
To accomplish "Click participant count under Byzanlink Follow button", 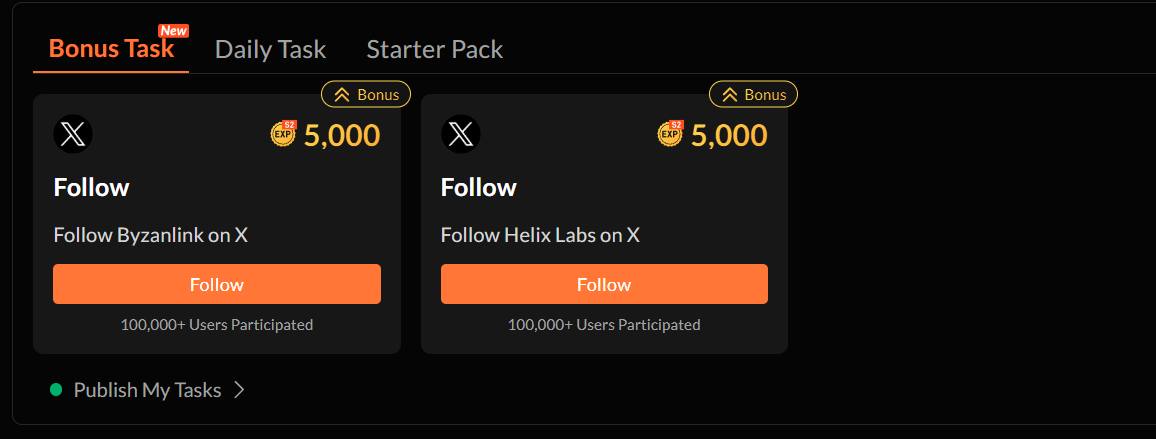I will click(x=216, y=325).
